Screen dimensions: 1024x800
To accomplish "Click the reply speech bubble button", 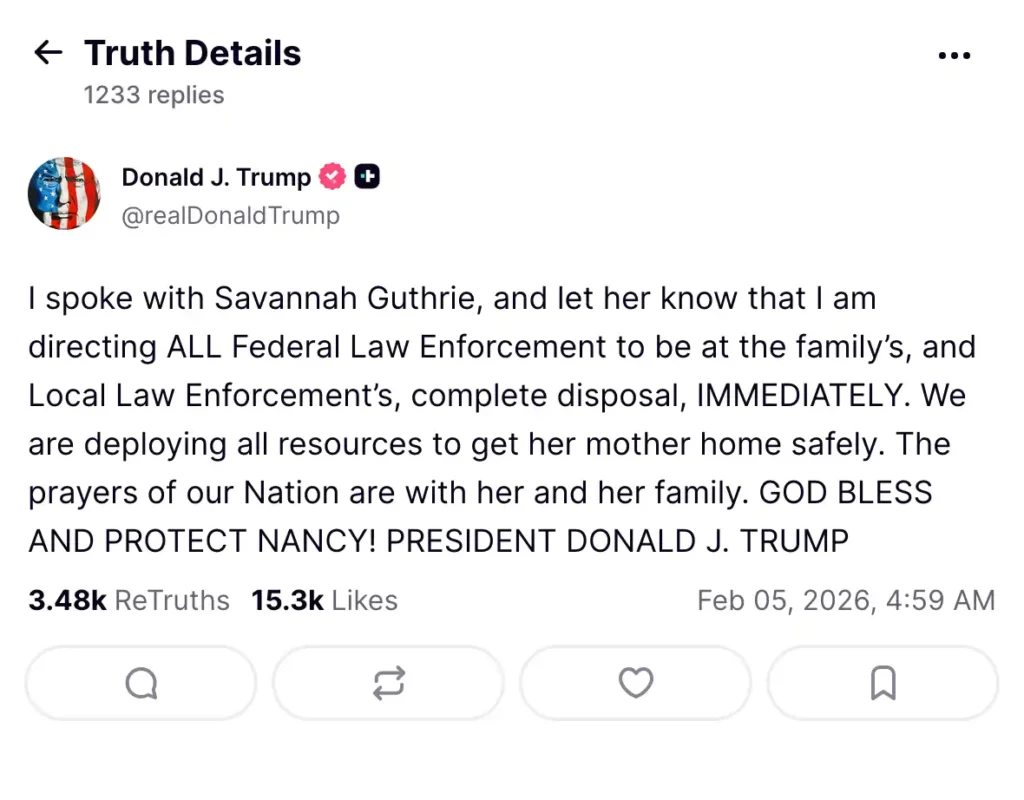I will pyautogui.click(x=141, y=683).
